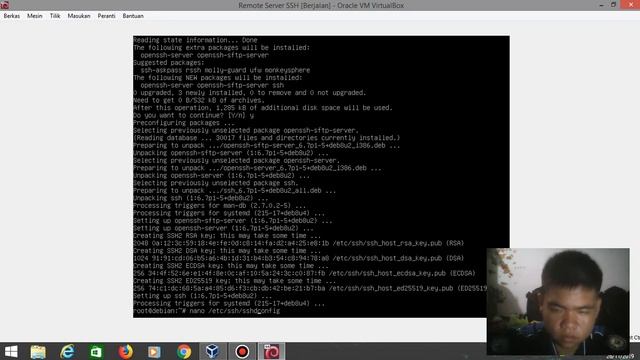
Task: Click the nano /etc/ssh/sshdconfig command line
Action: pos(207,311)
